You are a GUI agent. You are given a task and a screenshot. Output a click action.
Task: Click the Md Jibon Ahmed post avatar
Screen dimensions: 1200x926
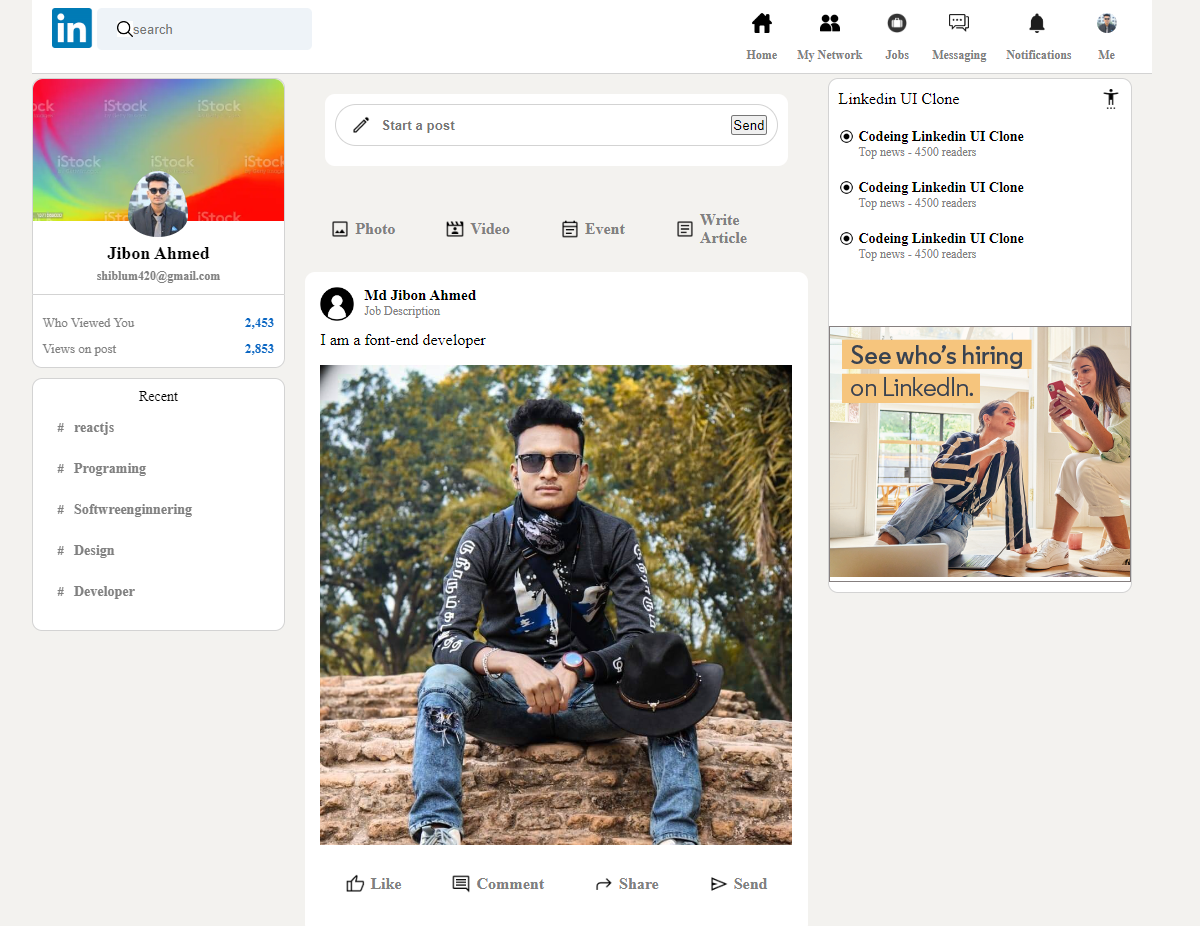pyautogui.click(x=337, y=304)
